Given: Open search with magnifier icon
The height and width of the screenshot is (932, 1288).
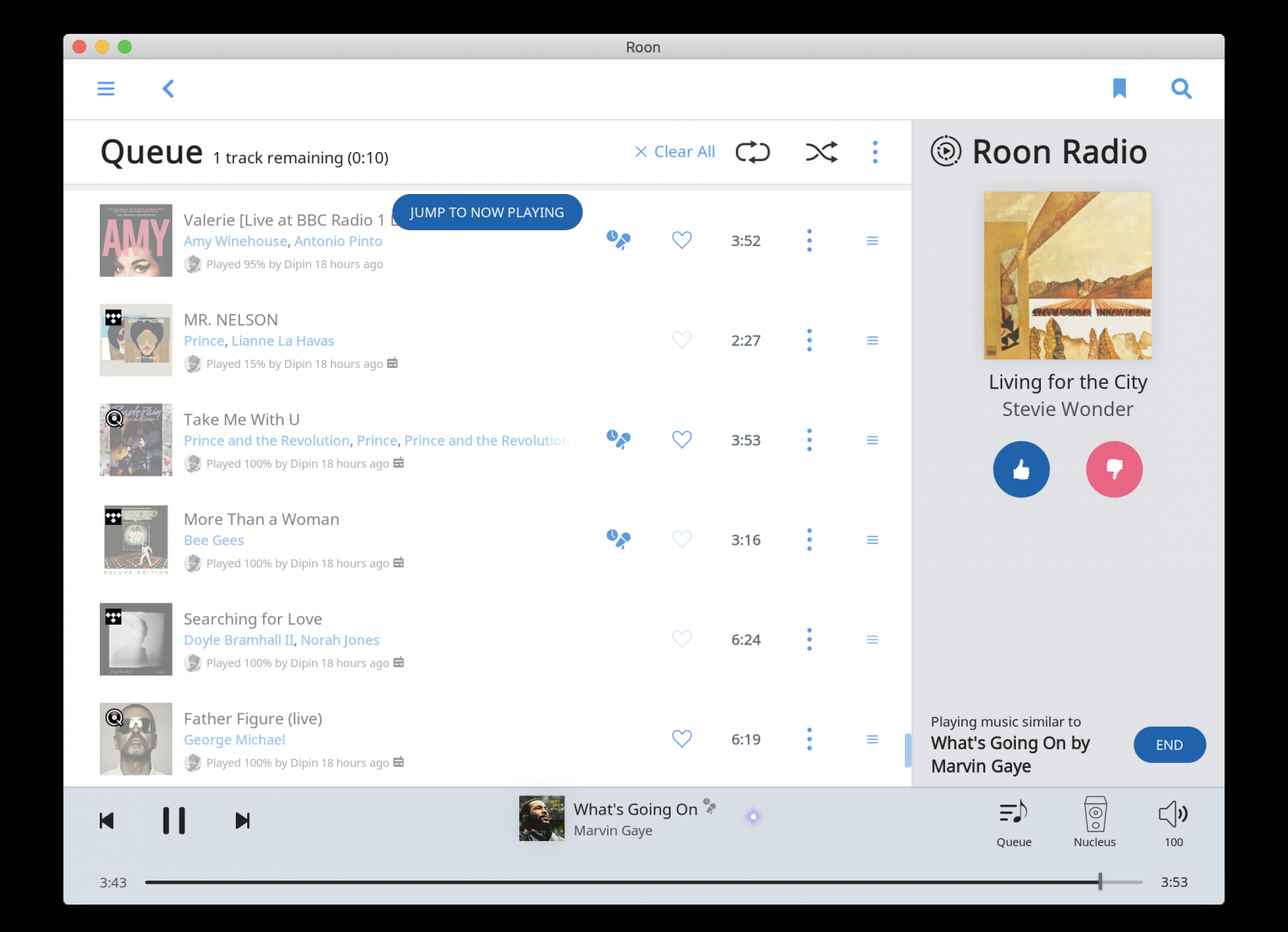Looking at the screenshot, I should 1181,89.
